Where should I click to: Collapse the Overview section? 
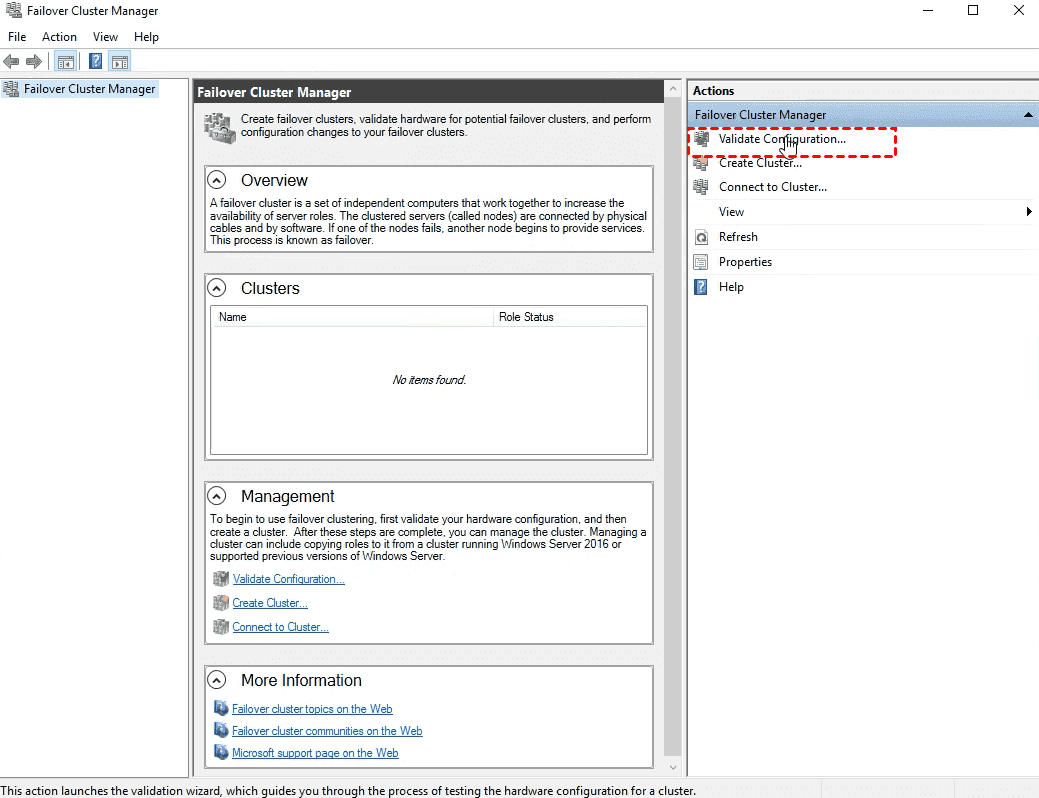(217, 180)
